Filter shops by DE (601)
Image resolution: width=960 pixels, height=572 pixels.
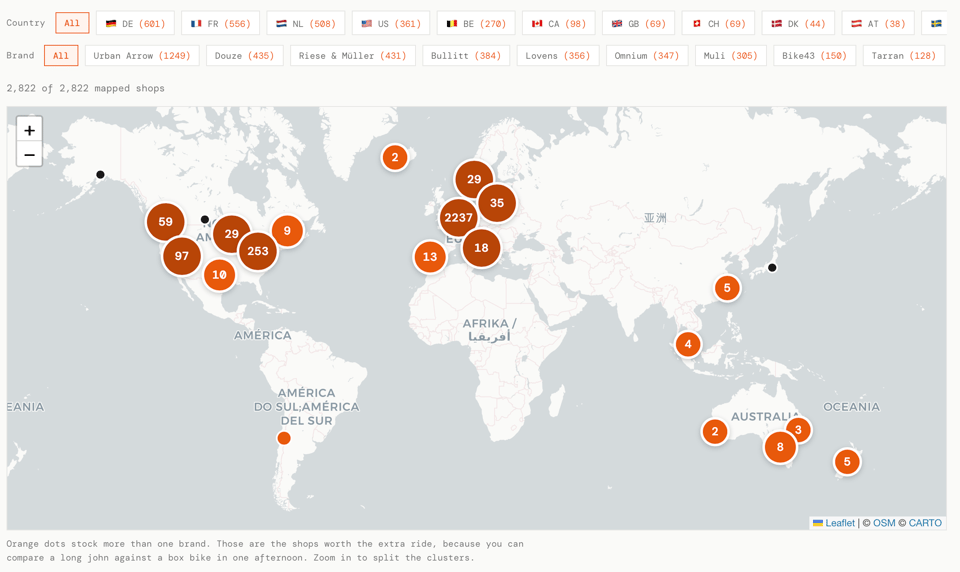pyautogui.click(x=135, y=23)
